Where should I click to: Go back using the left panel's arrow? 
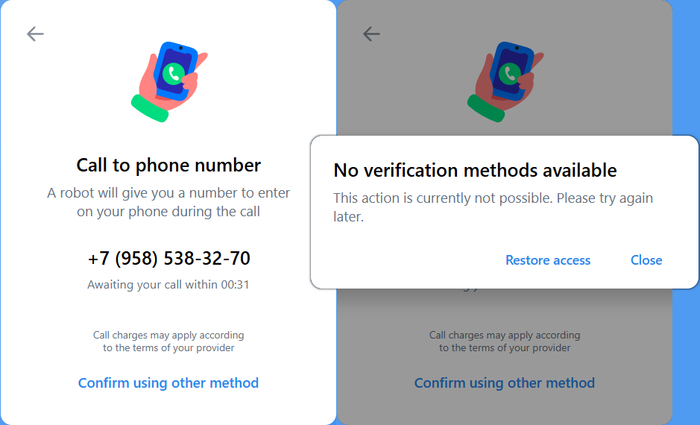35,34
